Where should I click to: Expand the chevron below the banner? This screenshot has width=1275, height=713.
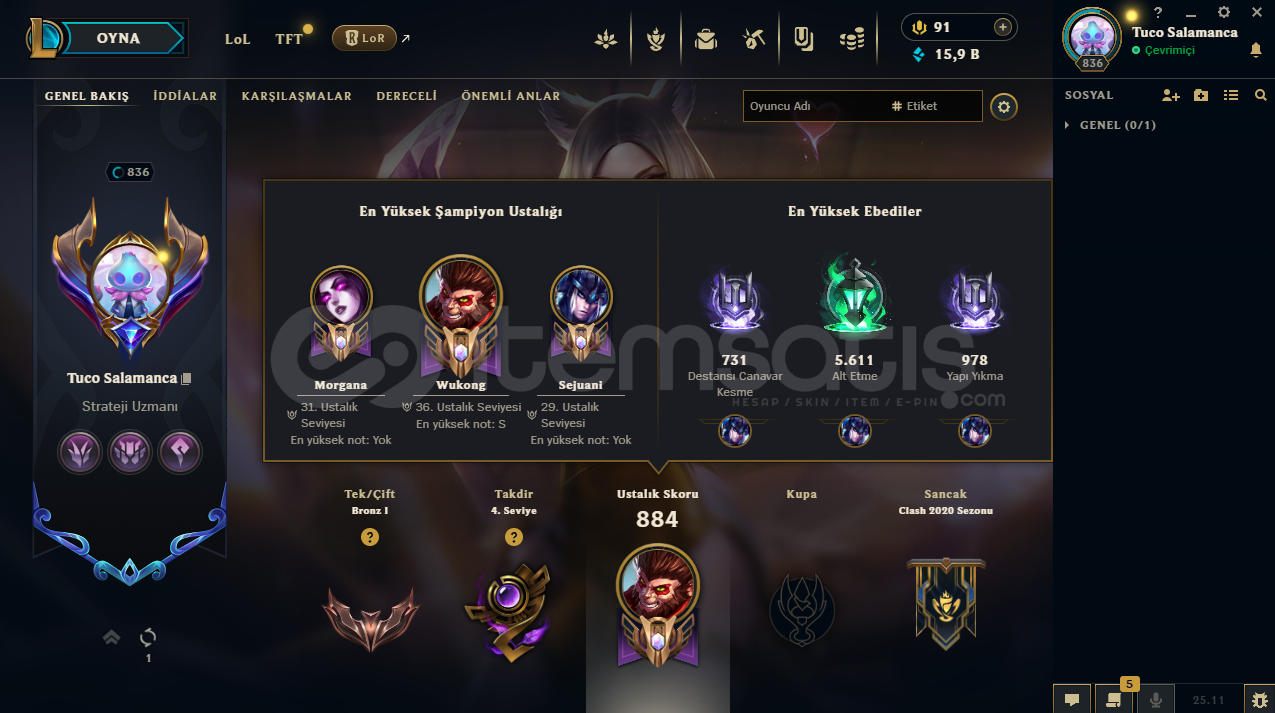112,637
